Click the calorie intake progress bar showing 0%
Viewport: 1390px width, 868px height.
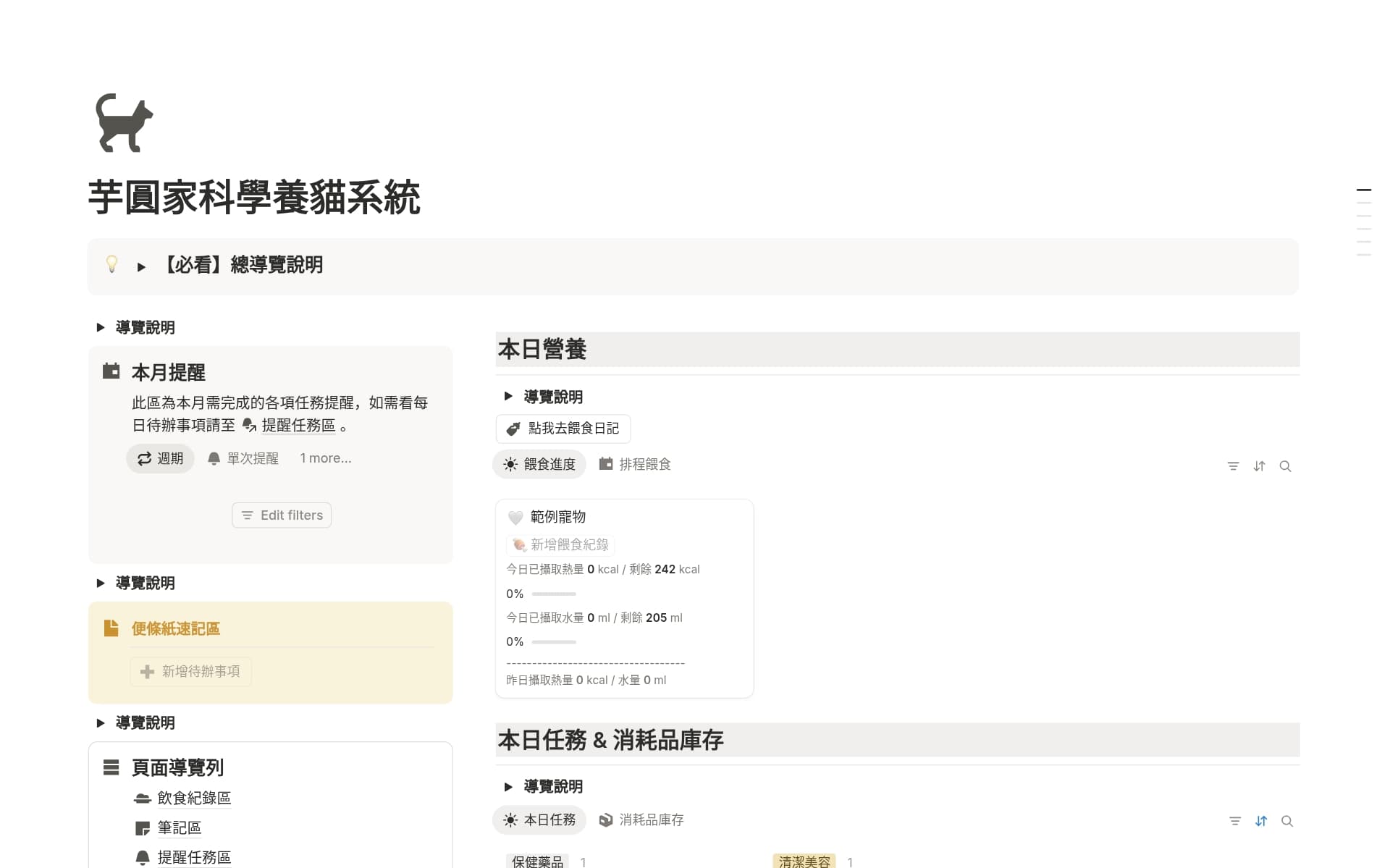tap(553, 594)
